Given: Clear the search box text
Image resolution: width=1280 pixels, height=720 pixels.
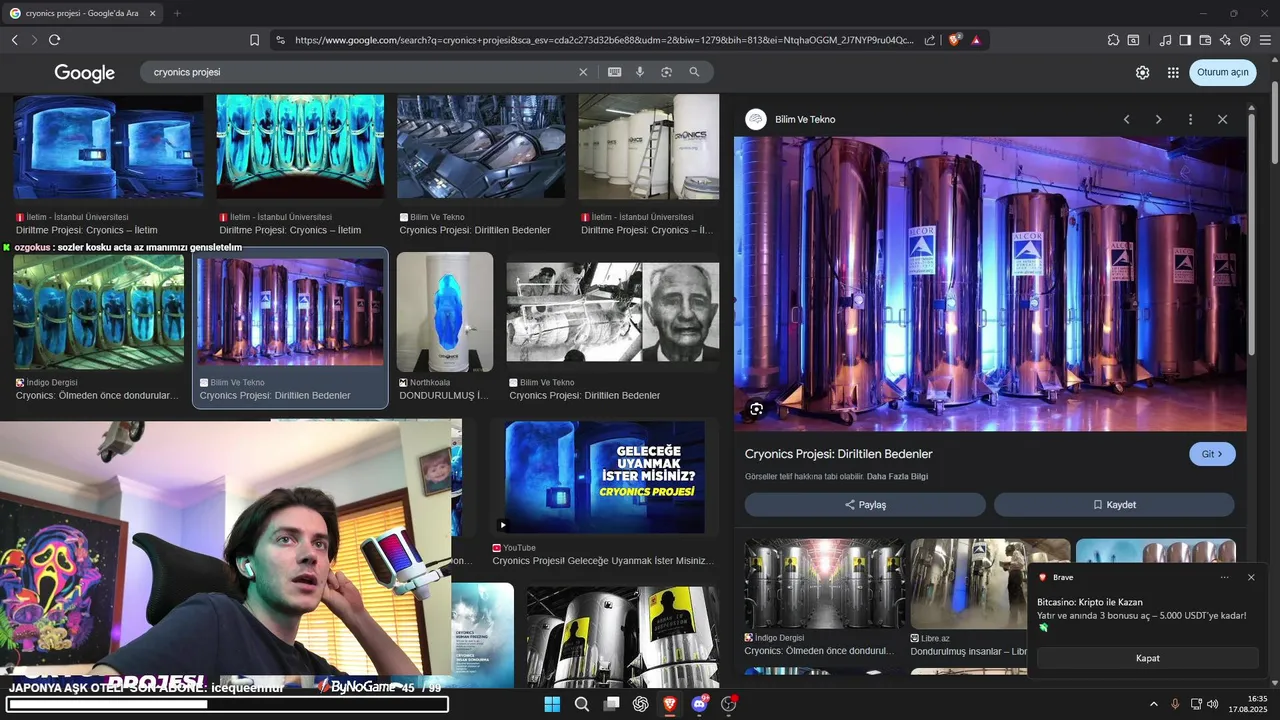Looking at the screenshot, I should pyautogui.click(x=583, y=72).
